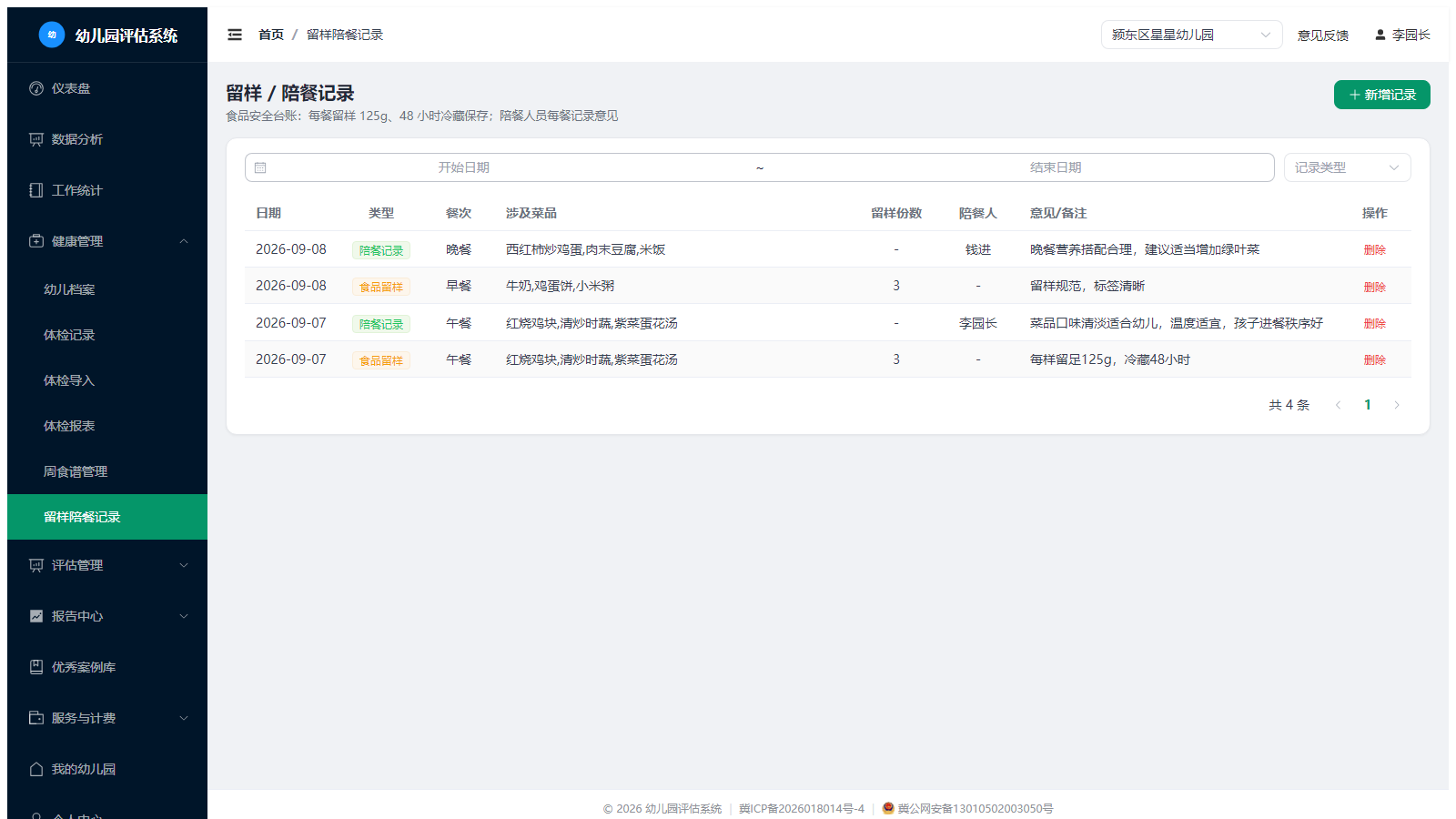Click the police badge icon in footer
The image size is (1456, 819).
pyautogui.click(x=888, y=808)
